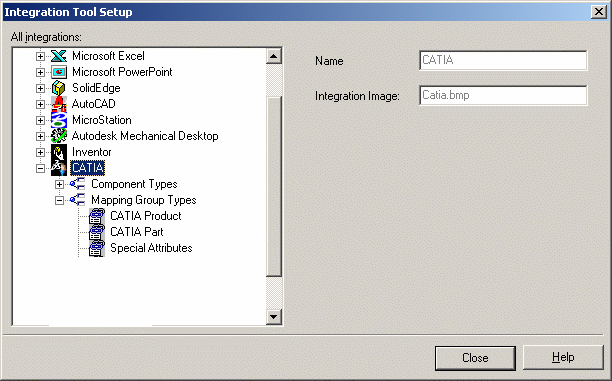Expand the MicroStation node
This screenshot has height=381, width=612.
(x=40, y=120)
